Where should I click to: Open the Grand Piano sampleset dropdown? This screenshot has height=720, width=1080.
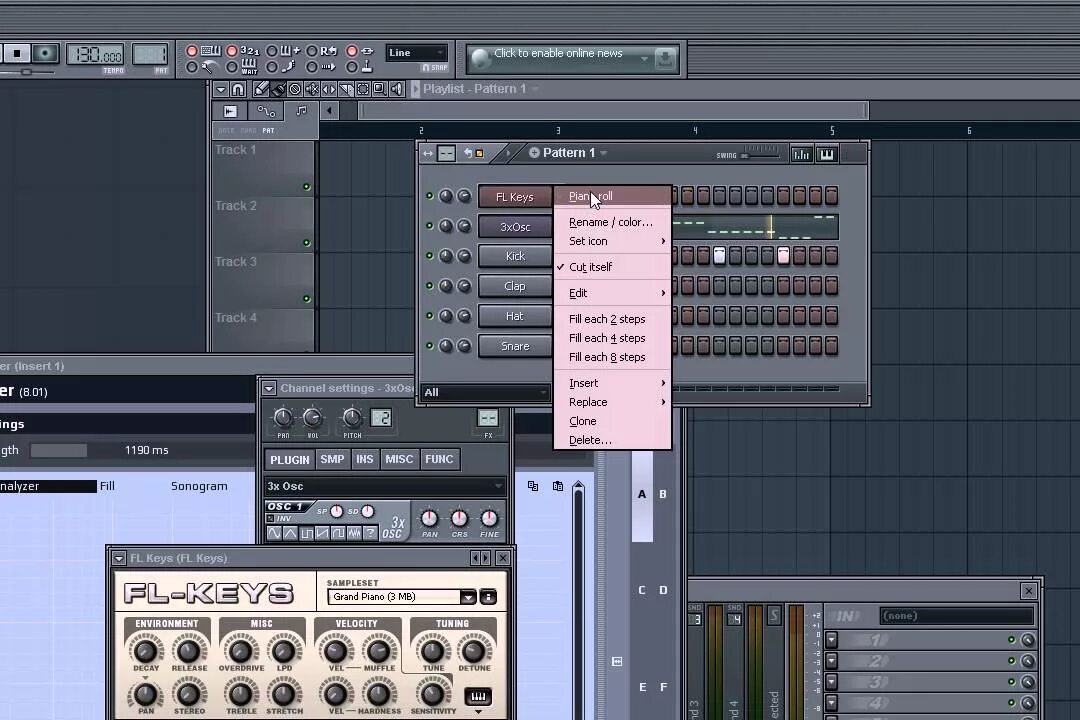point(468,597)
